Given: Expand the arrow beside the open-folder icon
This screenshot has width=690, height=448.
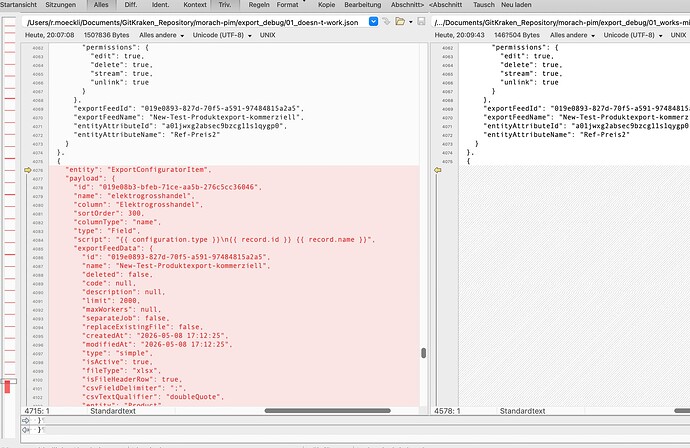Looking at the screenshot, I should (411, 22).
